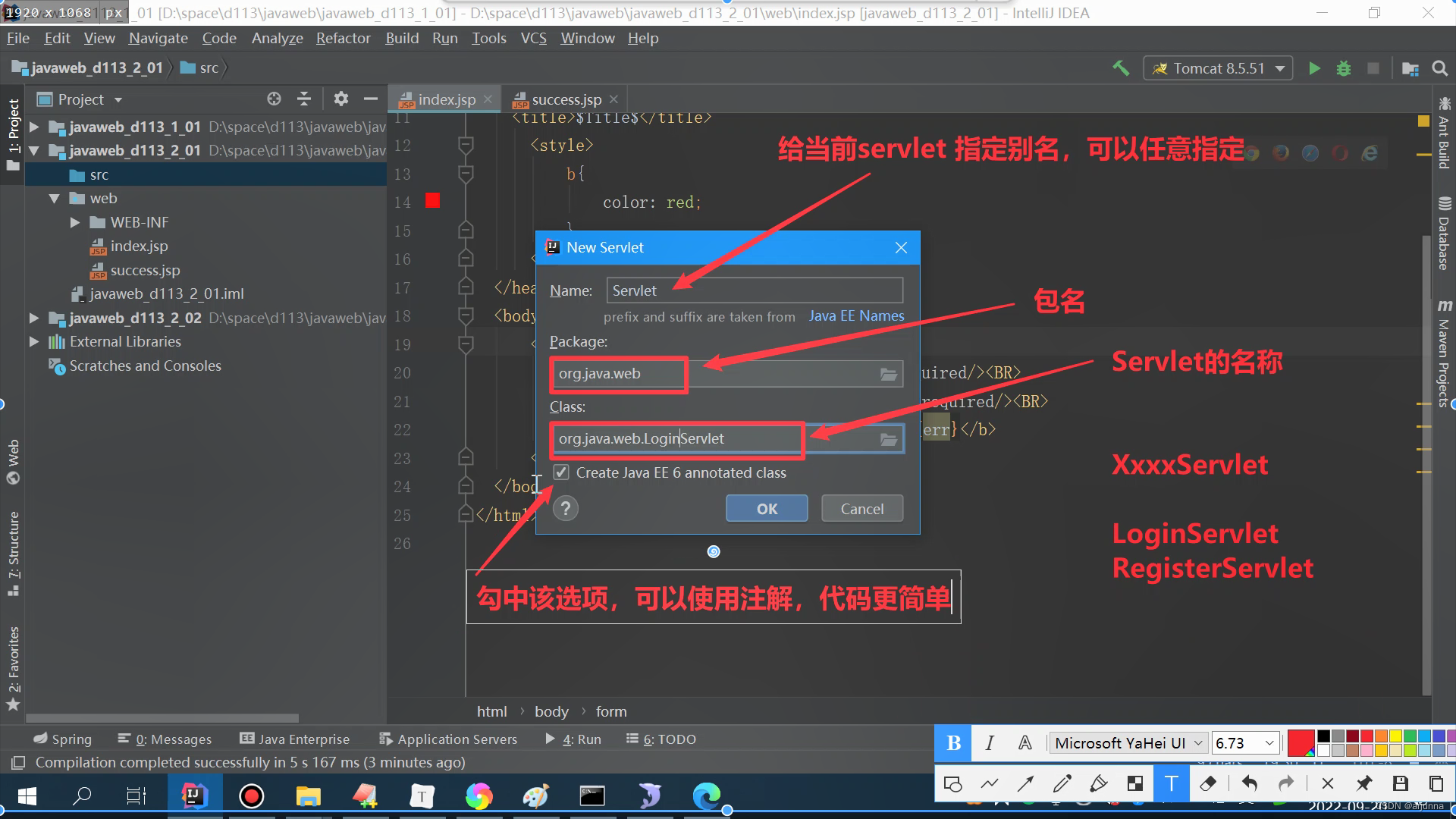Image resolution: width=1456 pixels, height=819 pixels.
Task: Open Tomcat 8.5.51 run configuration dropdown
Action: tap(1217, 69)
